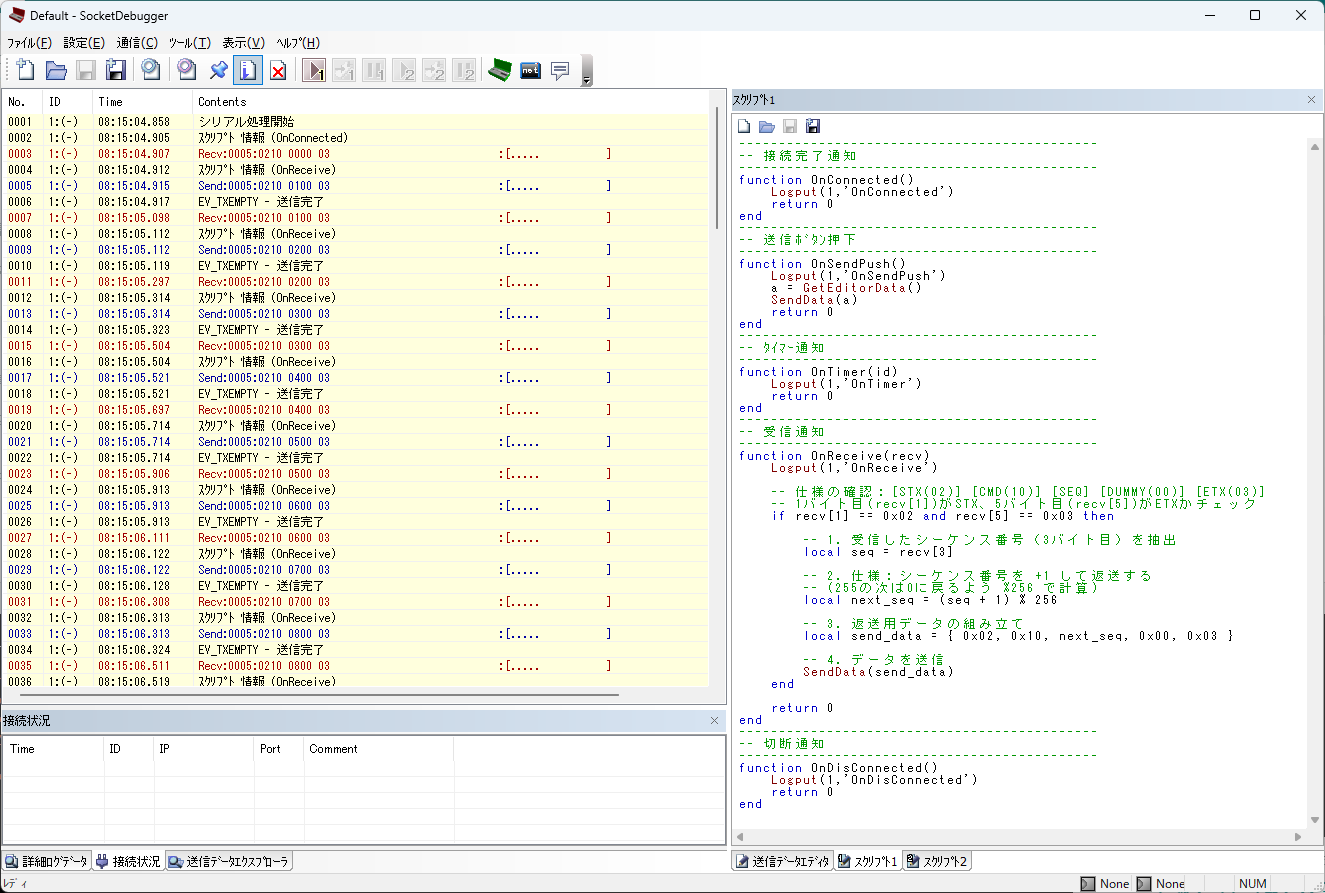Click the log list vertical scrollbar

pyautogui.click(x=717, y=168)
